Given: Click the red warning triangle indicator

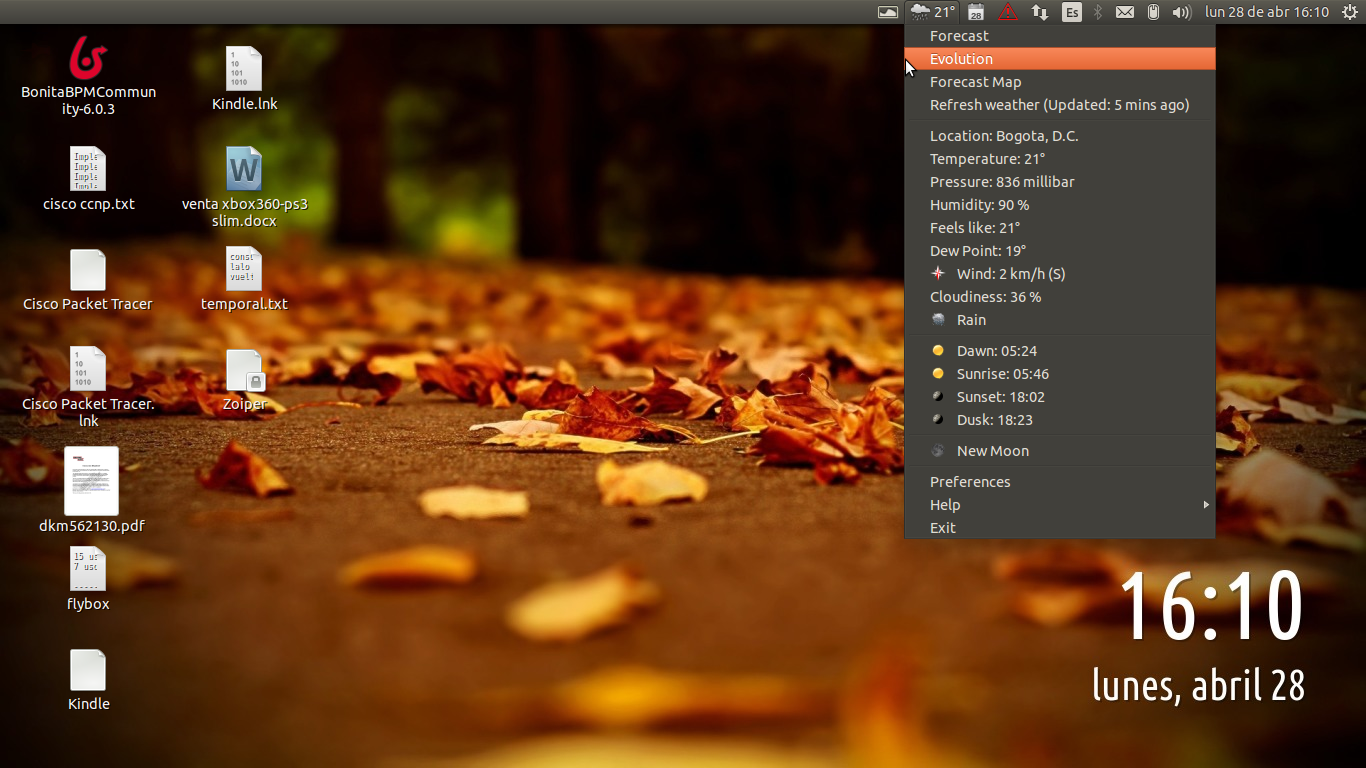Looking at the screenshot, I should 1007,12.
